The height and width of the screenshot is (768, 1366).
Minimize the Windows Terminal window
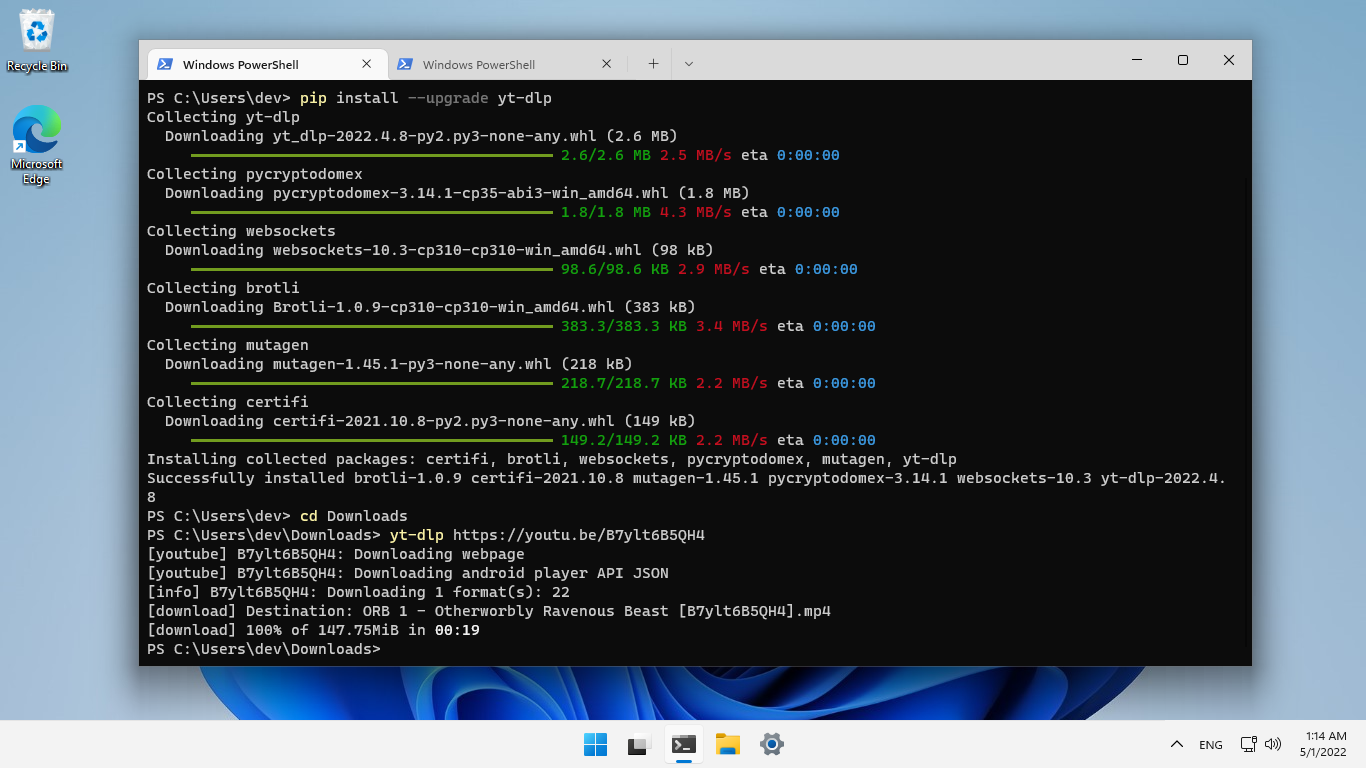coord(1137,60)
